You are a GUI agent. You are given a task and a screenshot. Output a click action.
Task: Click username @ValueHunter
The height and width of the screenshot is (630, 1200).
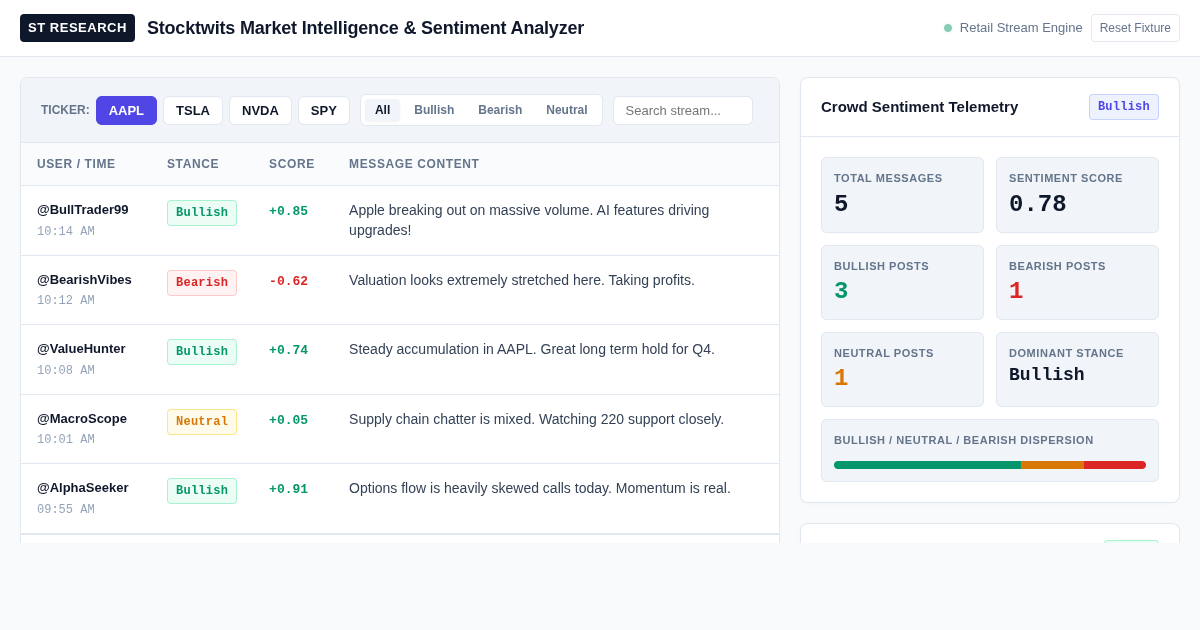pyautogui.click(x=81, y=349)
